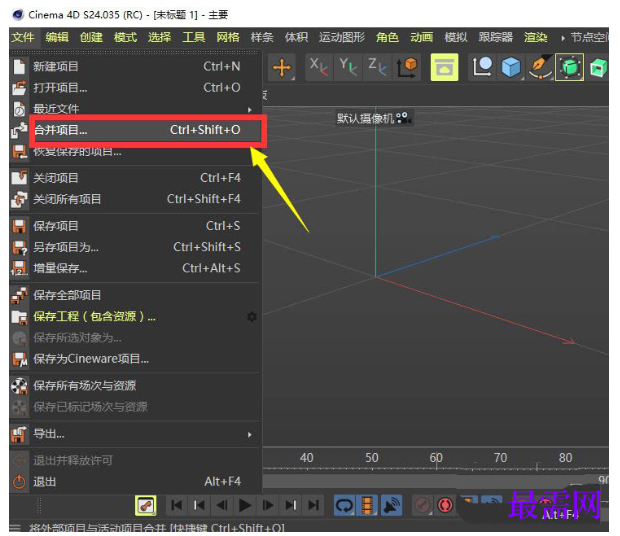Toggle the yellow keyframe selection icon
This screenshot has height=536, width=620.
click(146, 506)
